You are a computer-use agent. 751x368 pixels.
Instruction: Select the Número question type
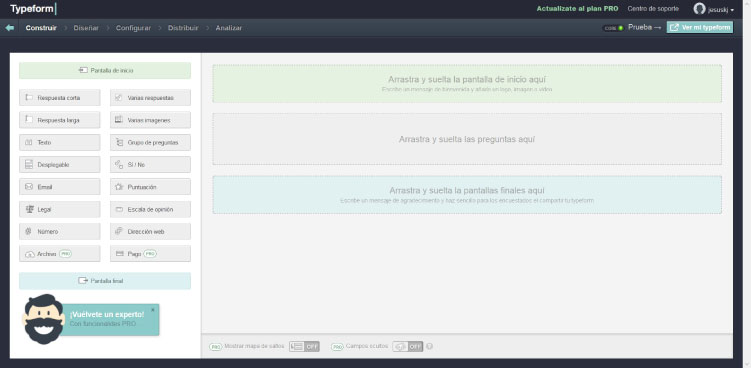pyautogui.click(x=60, y=231)
